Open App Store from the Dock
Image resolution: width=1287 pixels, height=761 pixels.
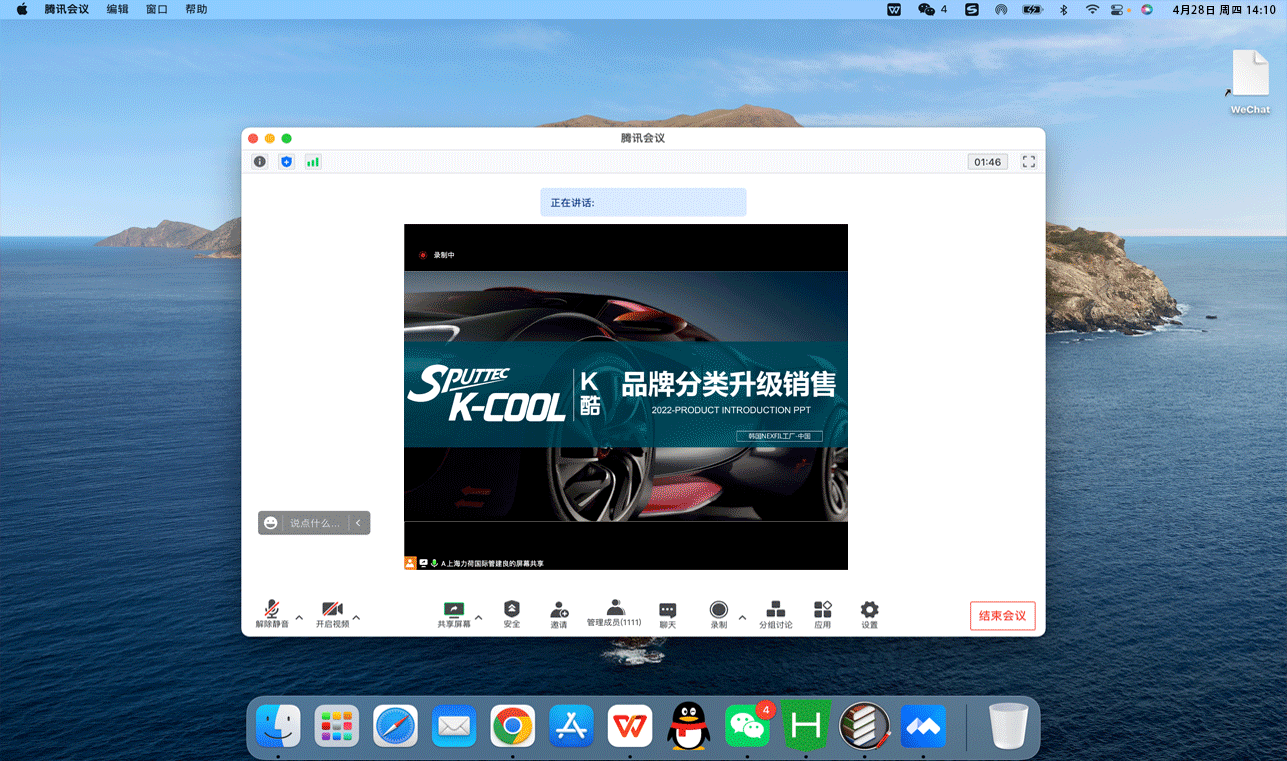click(571, 726)
